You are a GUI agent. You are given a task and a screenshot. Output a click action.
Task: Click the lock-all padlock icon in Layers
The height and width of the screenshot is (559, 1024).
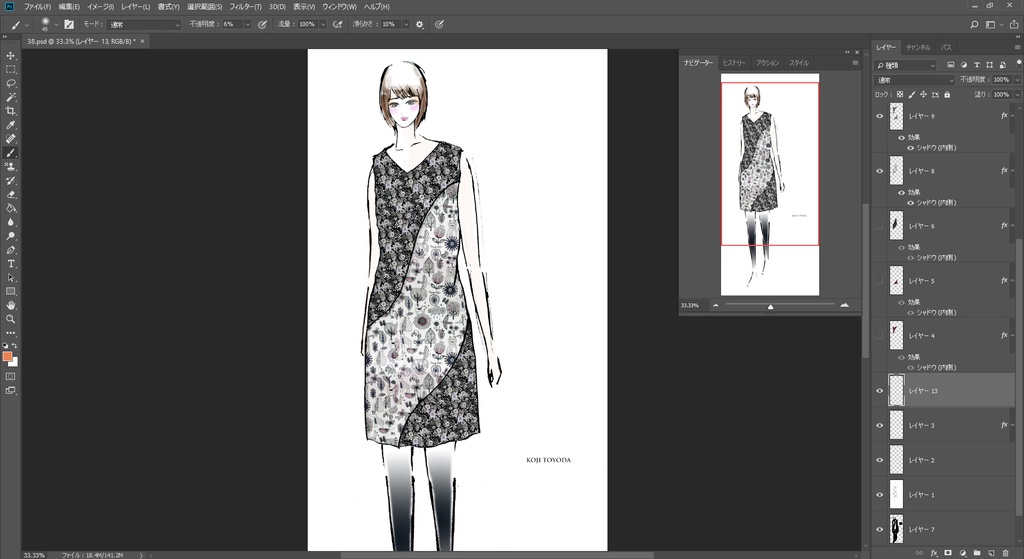947,95
